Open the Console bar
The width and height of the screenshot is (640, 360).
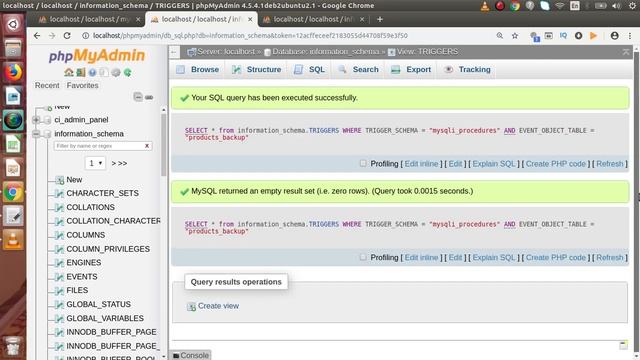(x=191, y=355)
